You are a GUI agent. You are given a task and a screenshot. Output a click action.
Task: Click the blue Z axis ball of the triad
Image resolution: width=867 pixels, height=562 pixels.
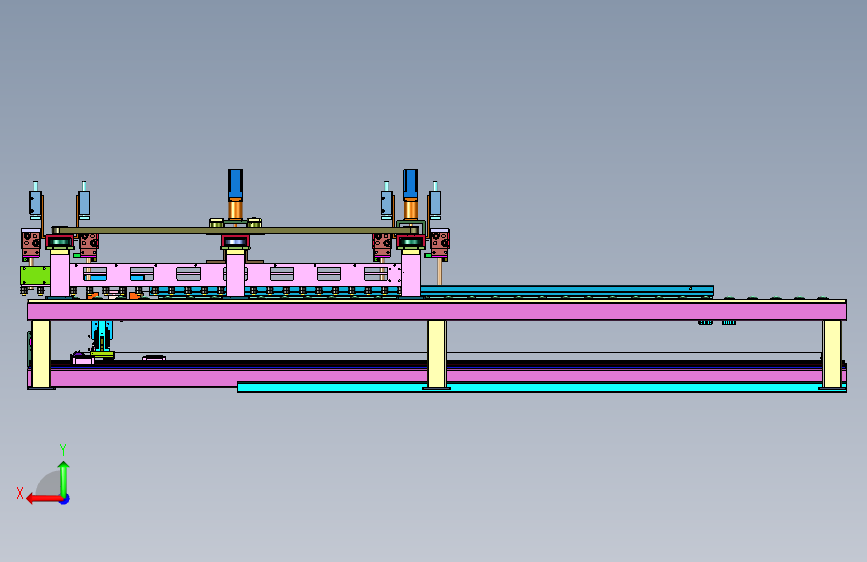[65, 499]
